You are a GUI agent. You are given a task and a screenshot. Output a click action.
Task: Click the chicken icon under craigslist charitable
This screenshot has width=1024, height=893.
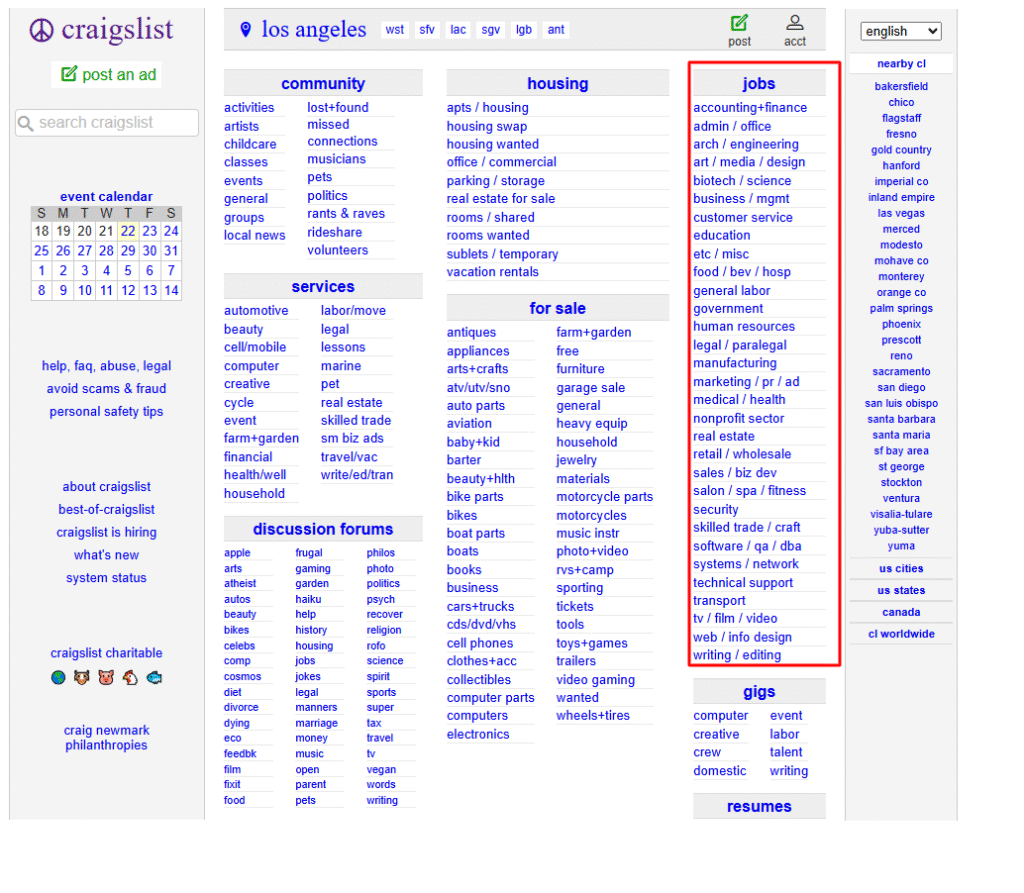point(130,677)
